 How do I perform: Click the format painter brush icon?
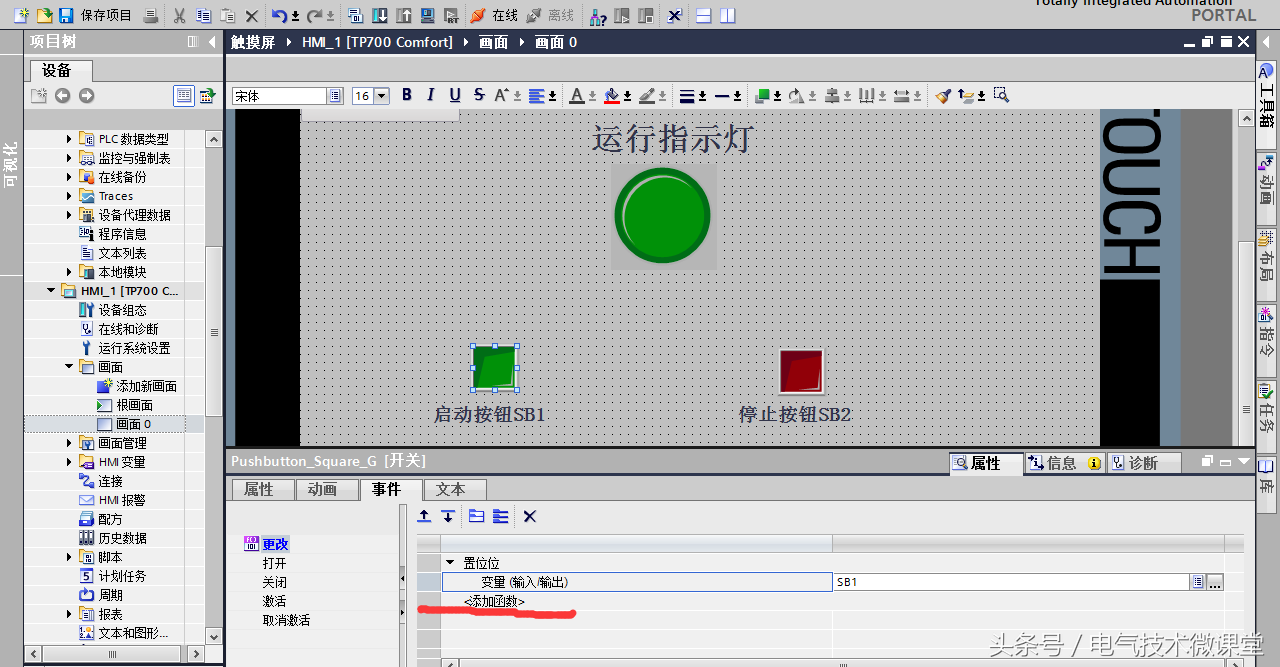pyautogui.click(x=943, y=95)
